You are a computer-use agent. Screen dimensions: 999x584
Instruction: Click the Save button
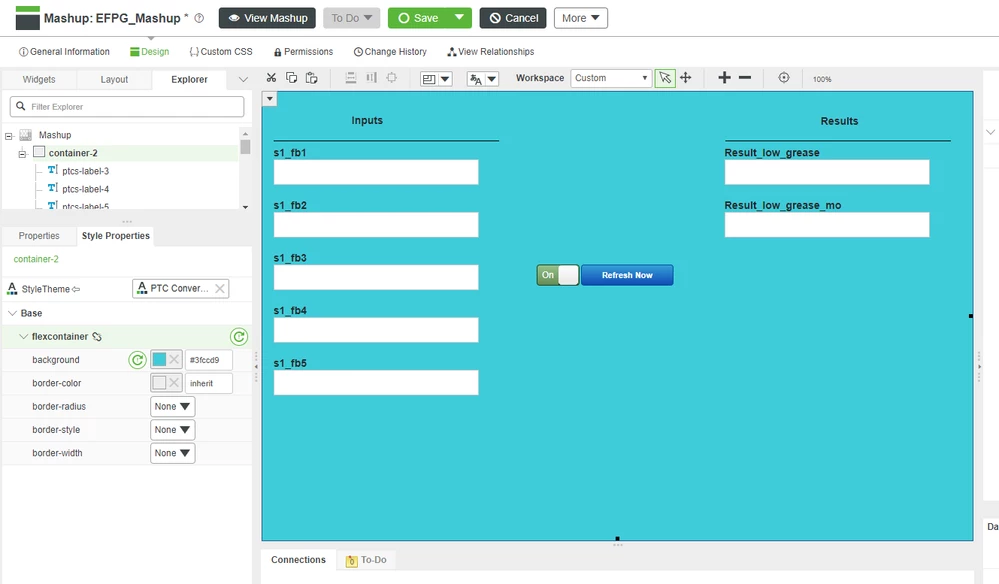(418, 18)
